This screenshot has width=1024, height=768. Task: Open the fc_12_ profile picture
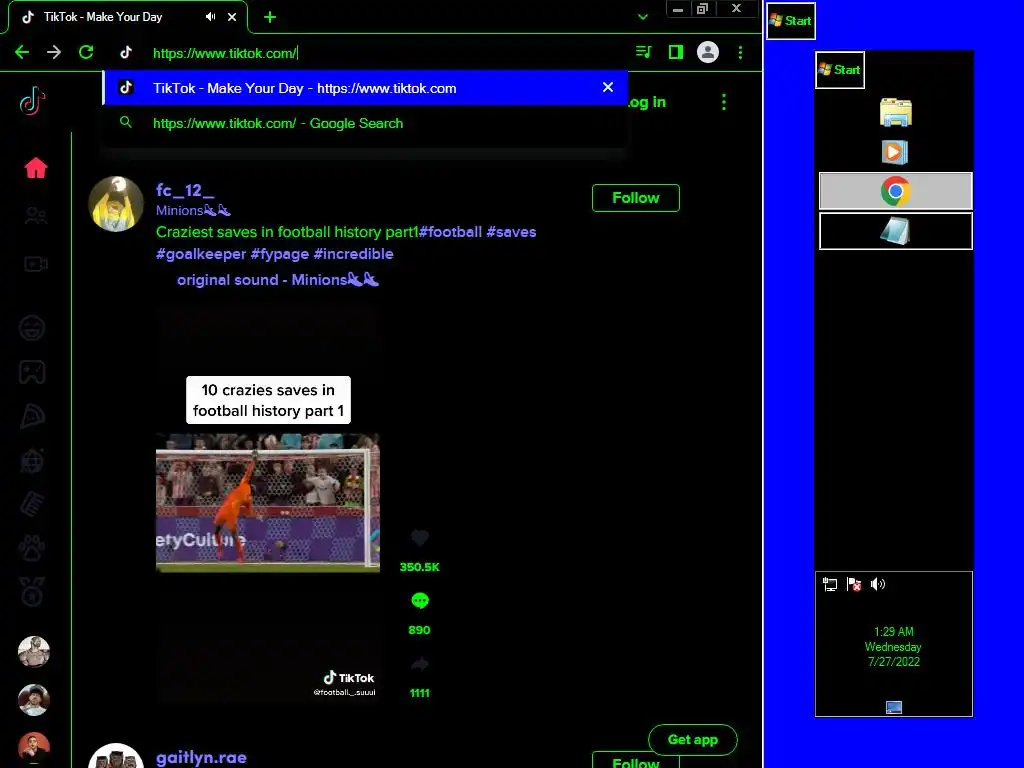pyautogui.click(x=116, y=204)
